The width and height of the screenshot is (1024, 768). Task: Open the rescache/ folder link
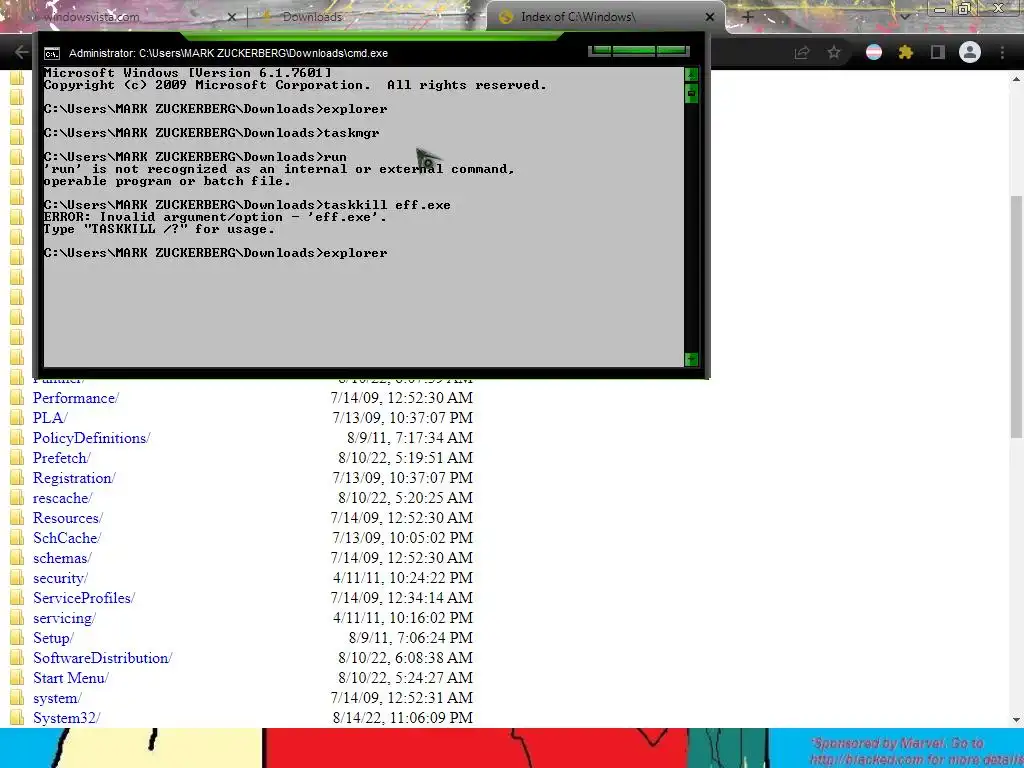point(63,498)
